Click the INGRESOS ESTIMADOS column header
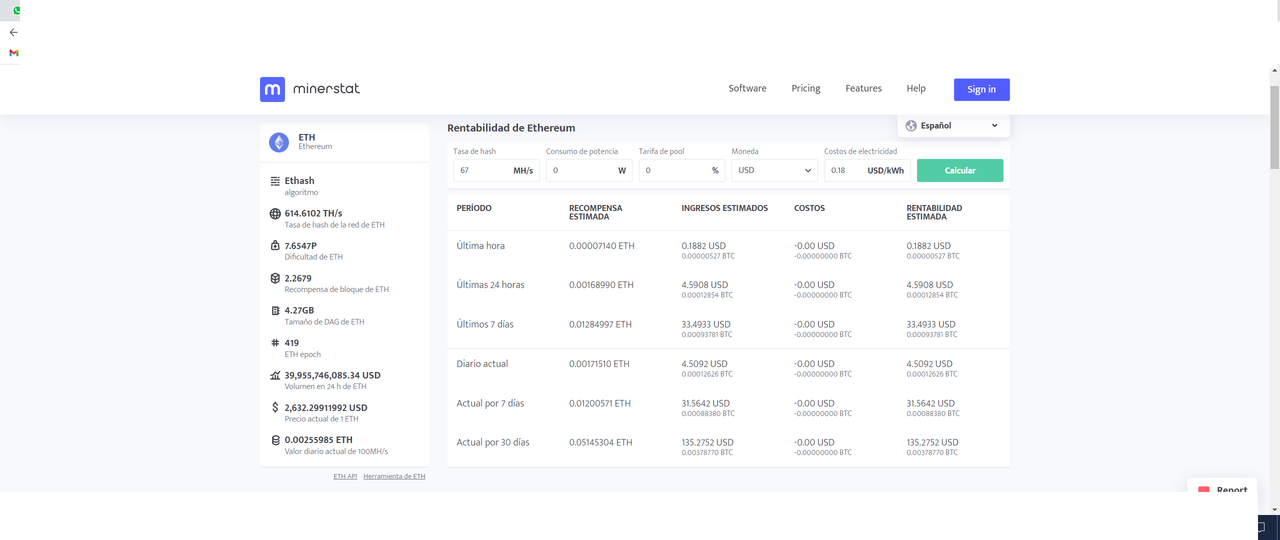 [x=725, y=208]
